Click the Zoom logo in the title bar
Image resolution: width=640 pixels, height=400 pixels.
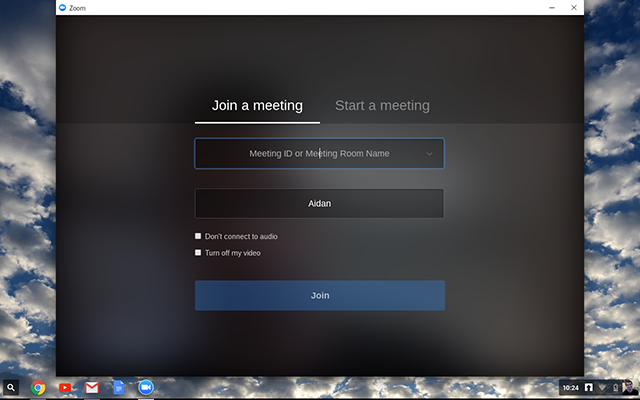62,7
